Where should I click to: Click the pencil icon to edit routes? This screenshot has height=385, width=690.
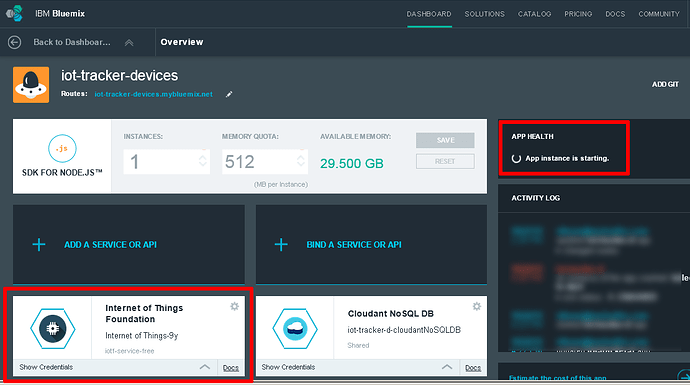[229, 94]
